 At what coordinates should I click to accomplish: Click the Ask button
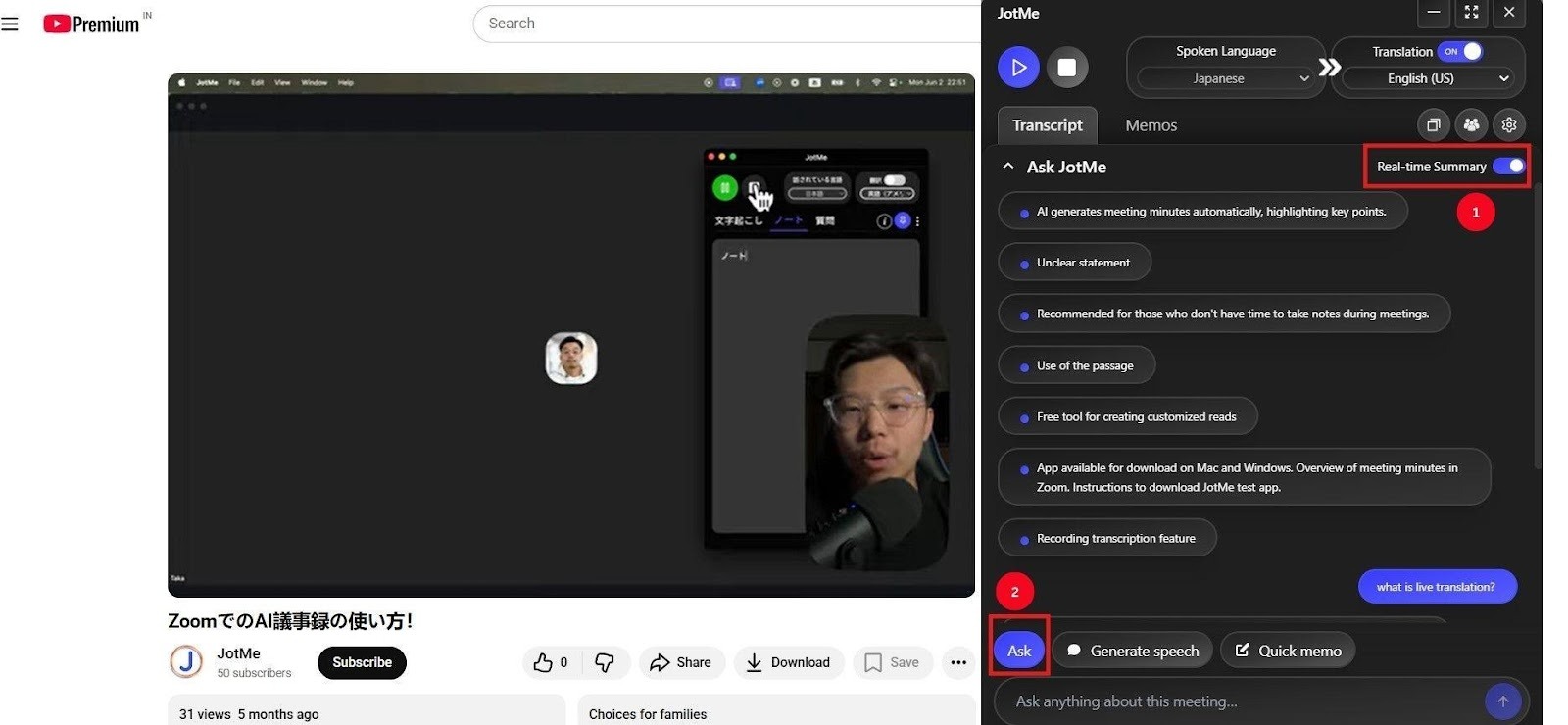(x=1019, y=651)
